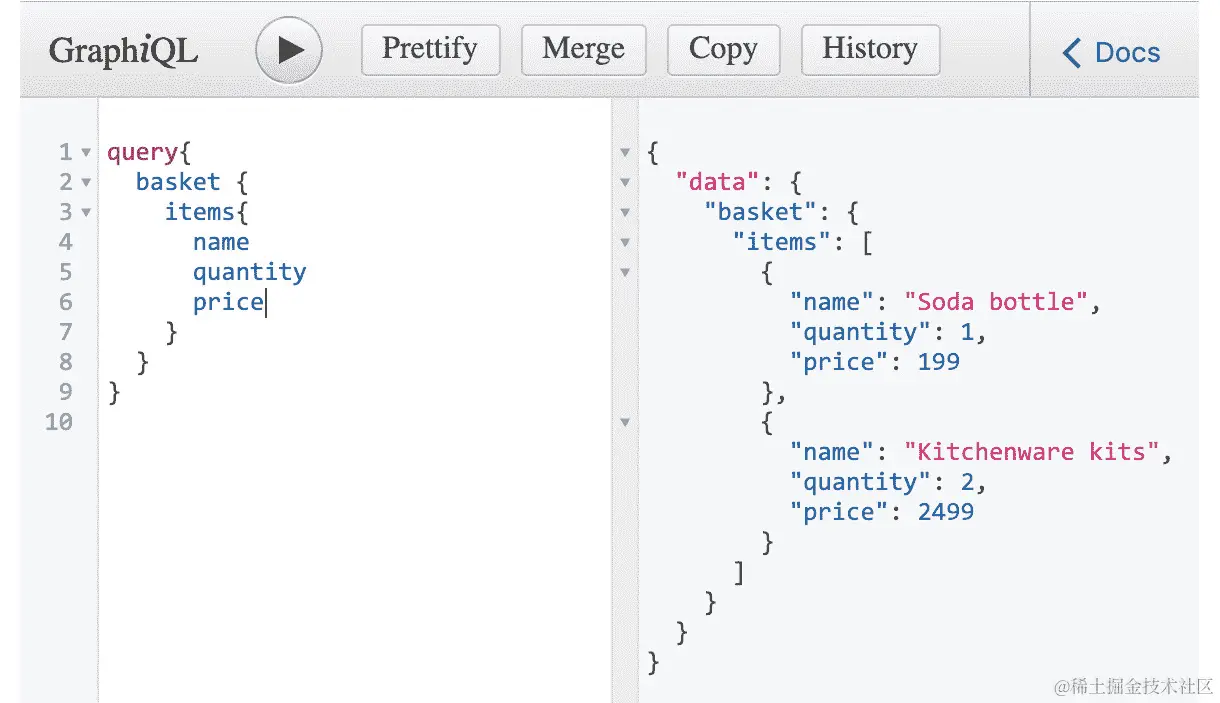Click the 'quantity' field in the query editor
Viewport: 1220px width, 703px height.
[250, 273]
